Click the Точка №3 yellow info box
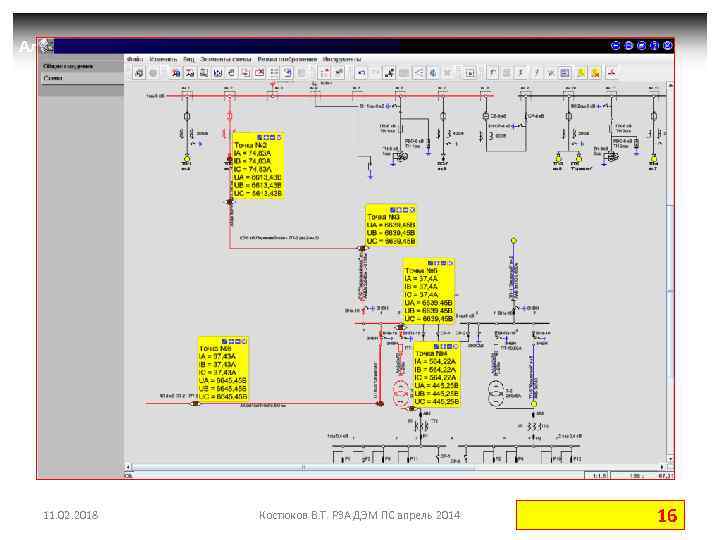Screen dimensions: 720x540 pos(391,226)
